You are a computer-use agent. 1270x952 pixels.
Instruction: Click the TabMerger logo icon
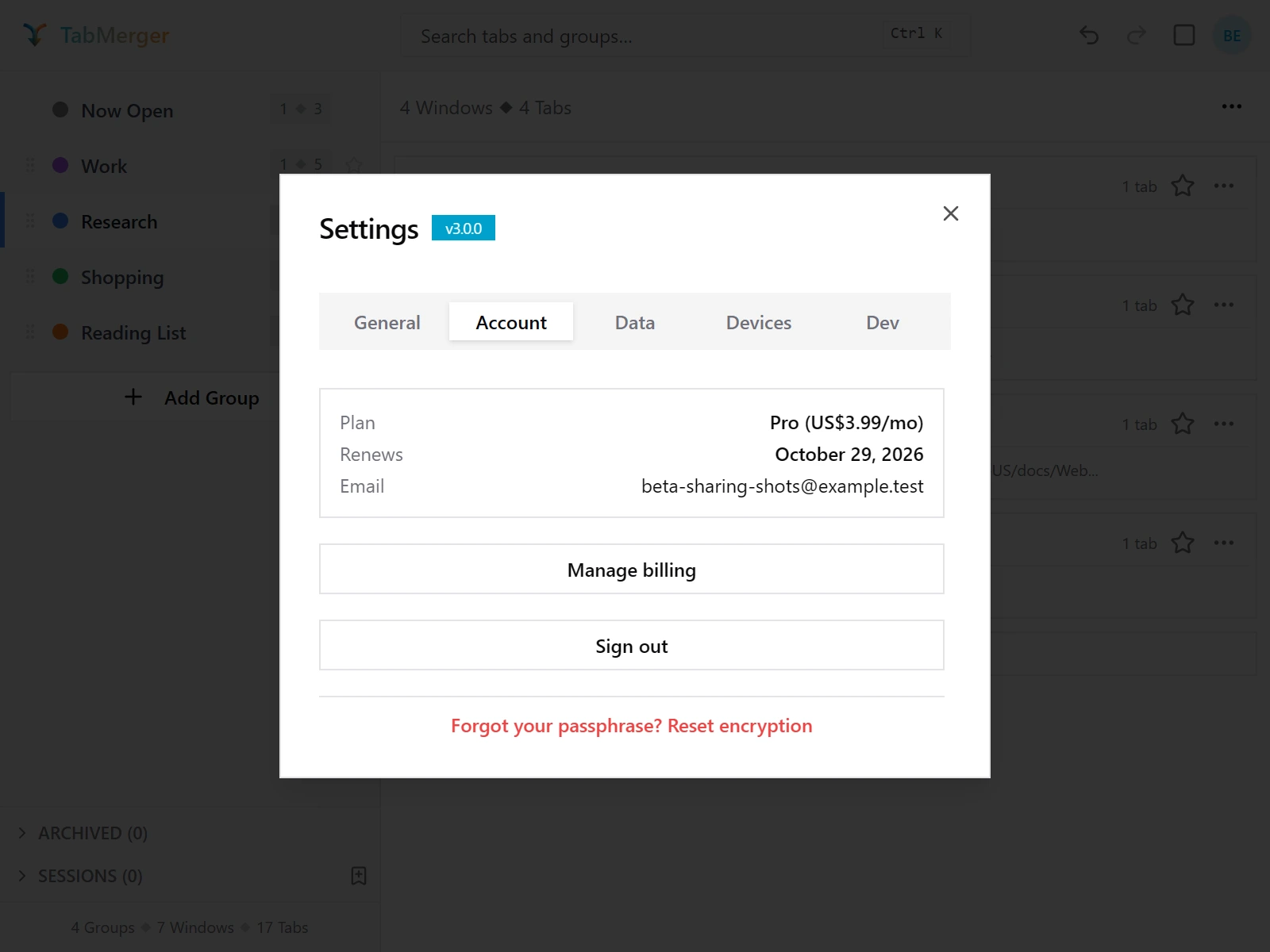pos(35,35)
